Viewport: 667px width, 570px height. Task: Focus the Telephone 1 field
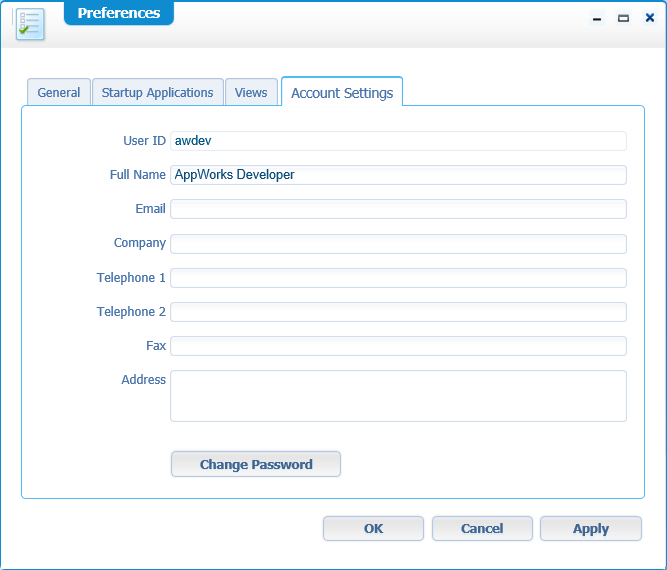pyautogui.click(x=398, y=278)
